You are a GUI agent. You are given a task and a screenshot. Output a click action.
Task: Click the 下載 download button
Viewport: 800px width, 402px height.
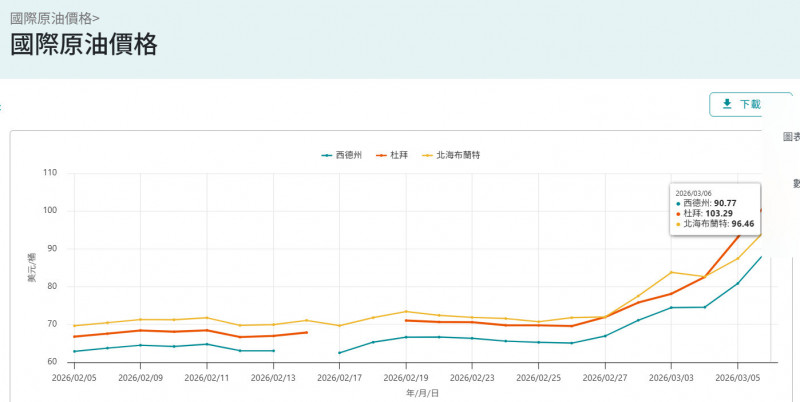click(x=750, y=104)
